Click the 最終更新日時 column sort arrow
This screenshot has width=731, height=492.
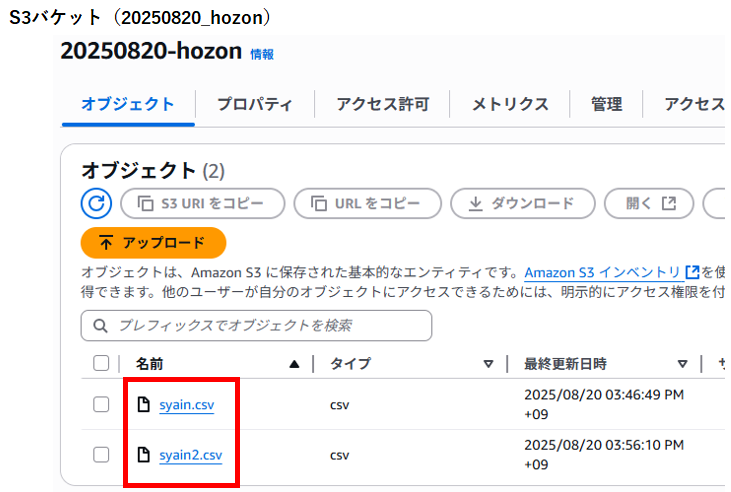683,364
